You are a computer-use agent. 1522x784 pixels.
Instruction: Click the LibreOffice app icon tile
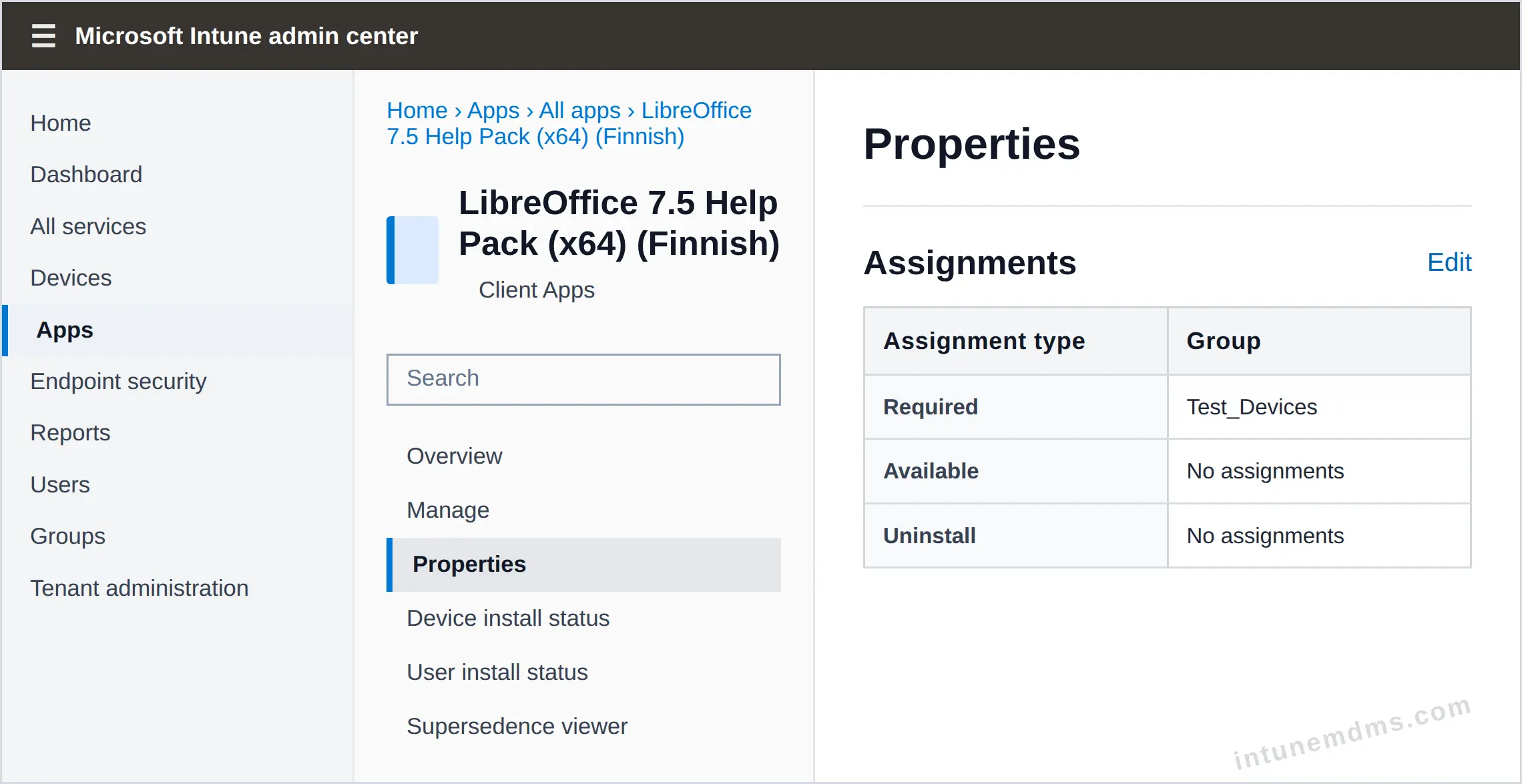[x=413, y=250]
